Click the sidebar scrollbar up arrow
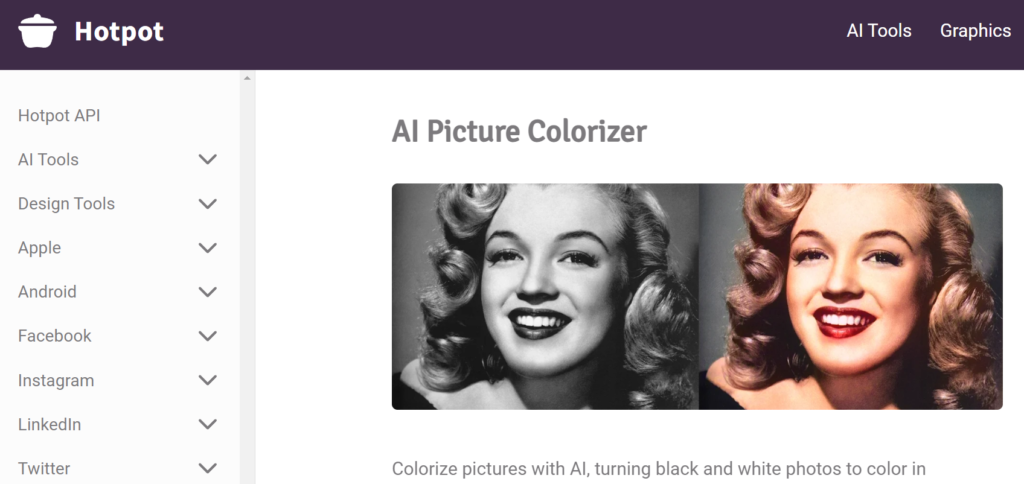The image size is (1024, 484). point(247,78)
